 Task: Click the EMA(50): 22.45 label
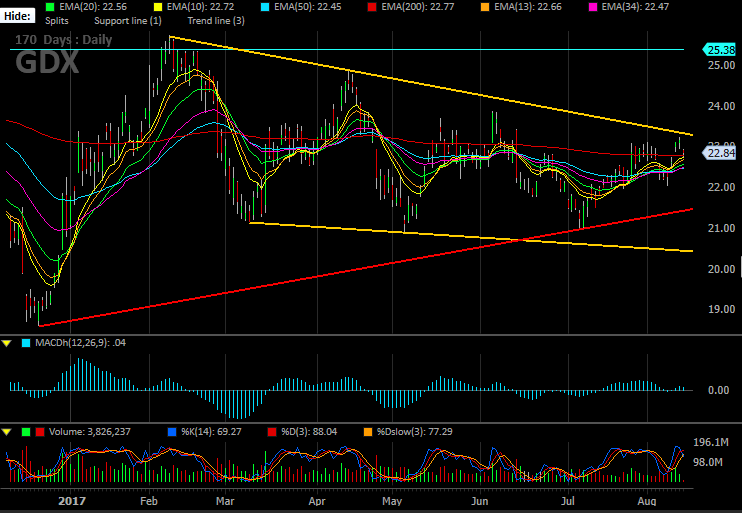click(x=308, y=7)
